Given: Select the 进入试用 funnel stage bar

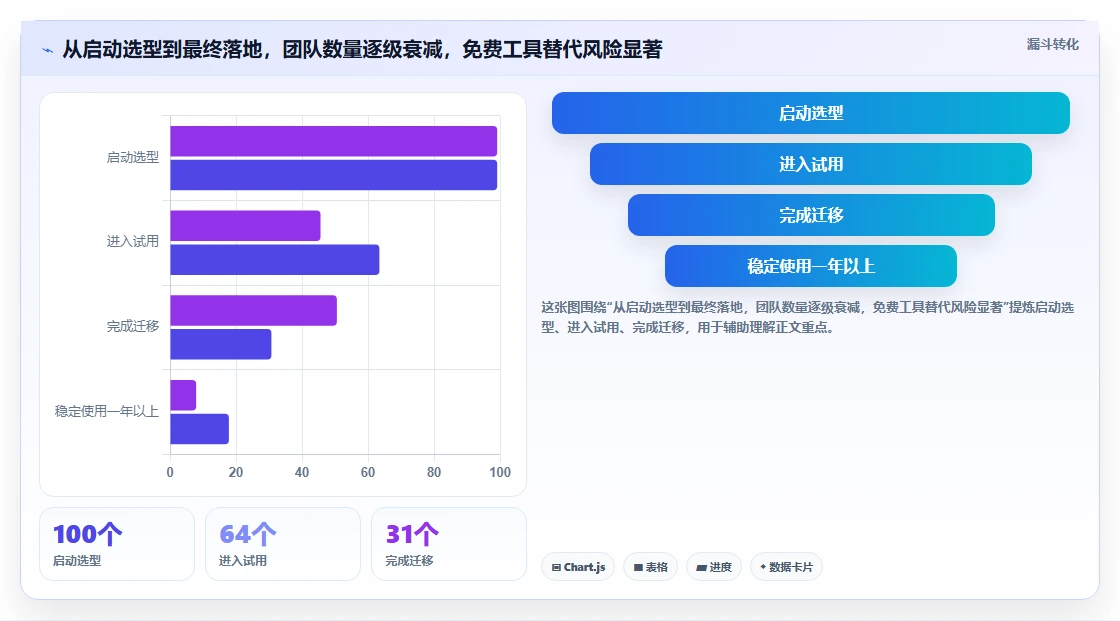Looking at the screenshot, I should [x=811, y=164].
